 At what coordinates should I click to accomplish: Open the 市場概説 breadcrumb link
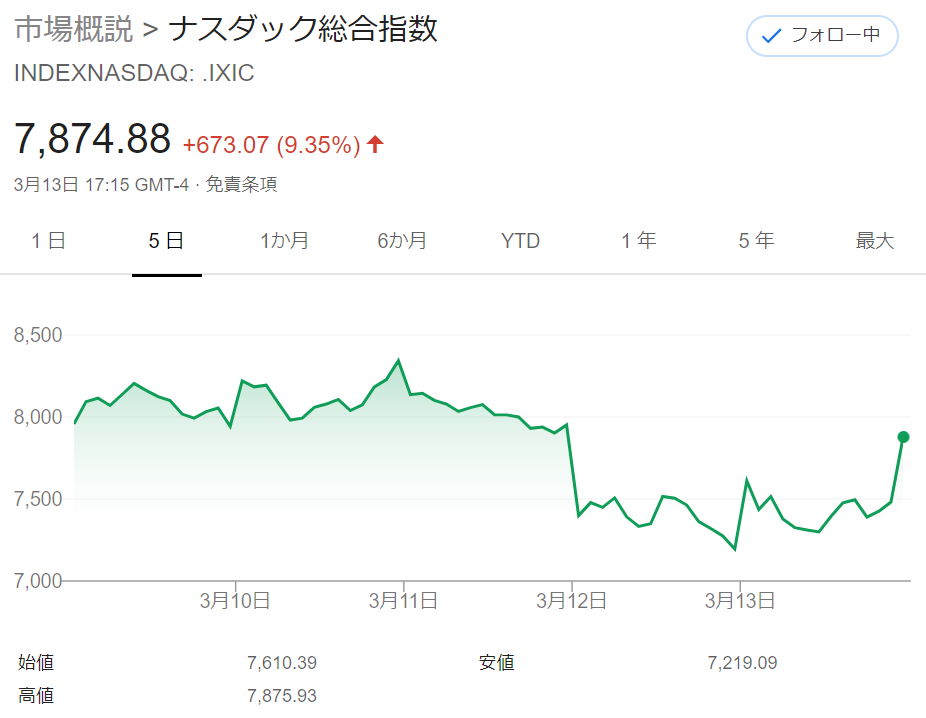point(74,29)
